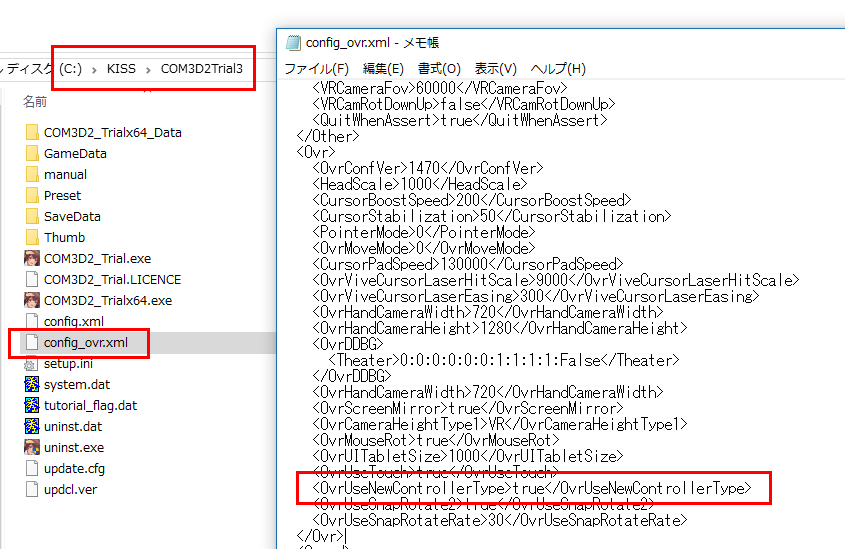
Task: Select the config_ovr.xml file
Action: click(87, 343)
